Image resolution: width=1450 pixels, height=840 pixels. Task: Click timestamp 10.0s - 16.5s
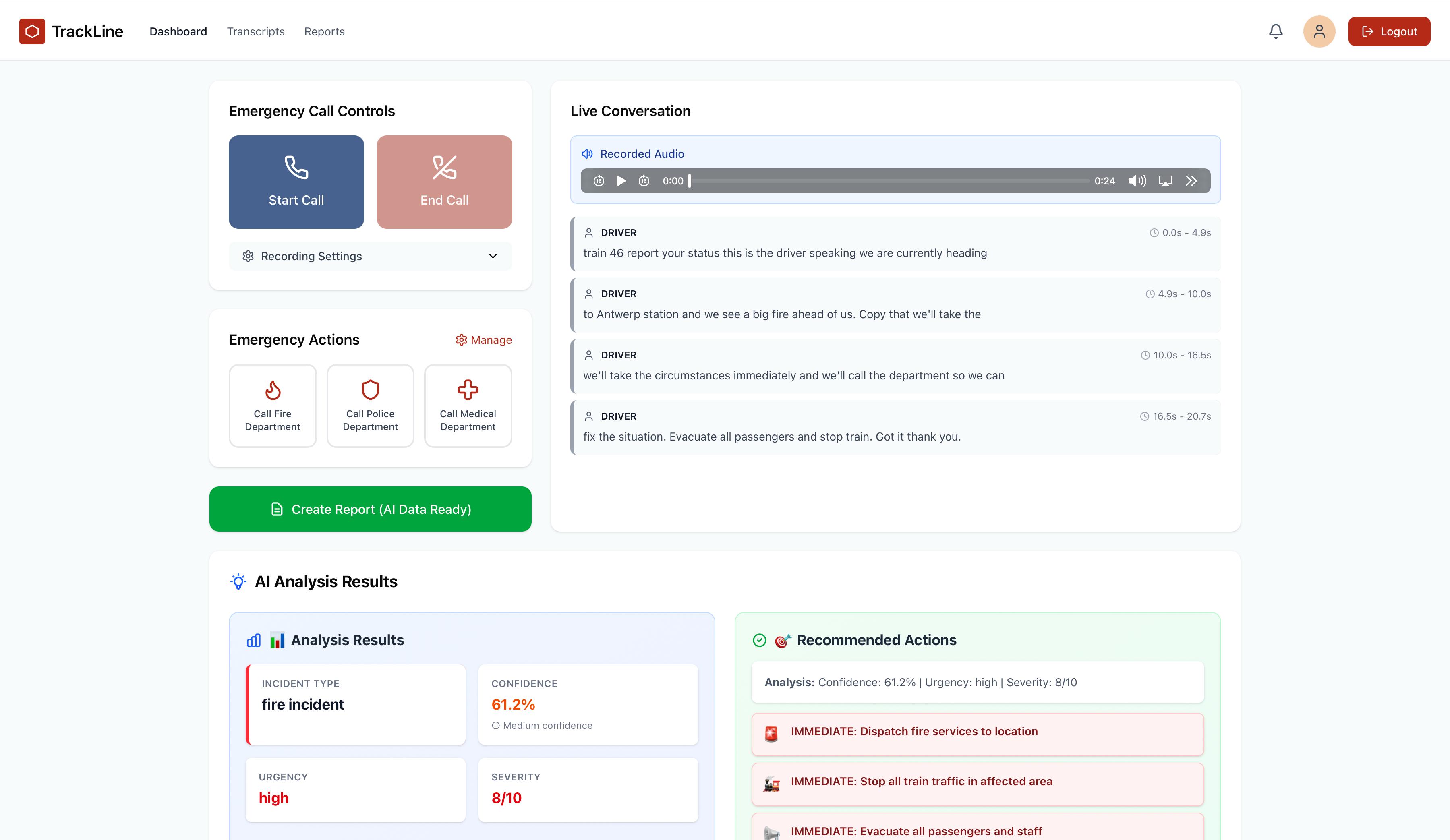pyautogui.click(x=1176, y=355)
